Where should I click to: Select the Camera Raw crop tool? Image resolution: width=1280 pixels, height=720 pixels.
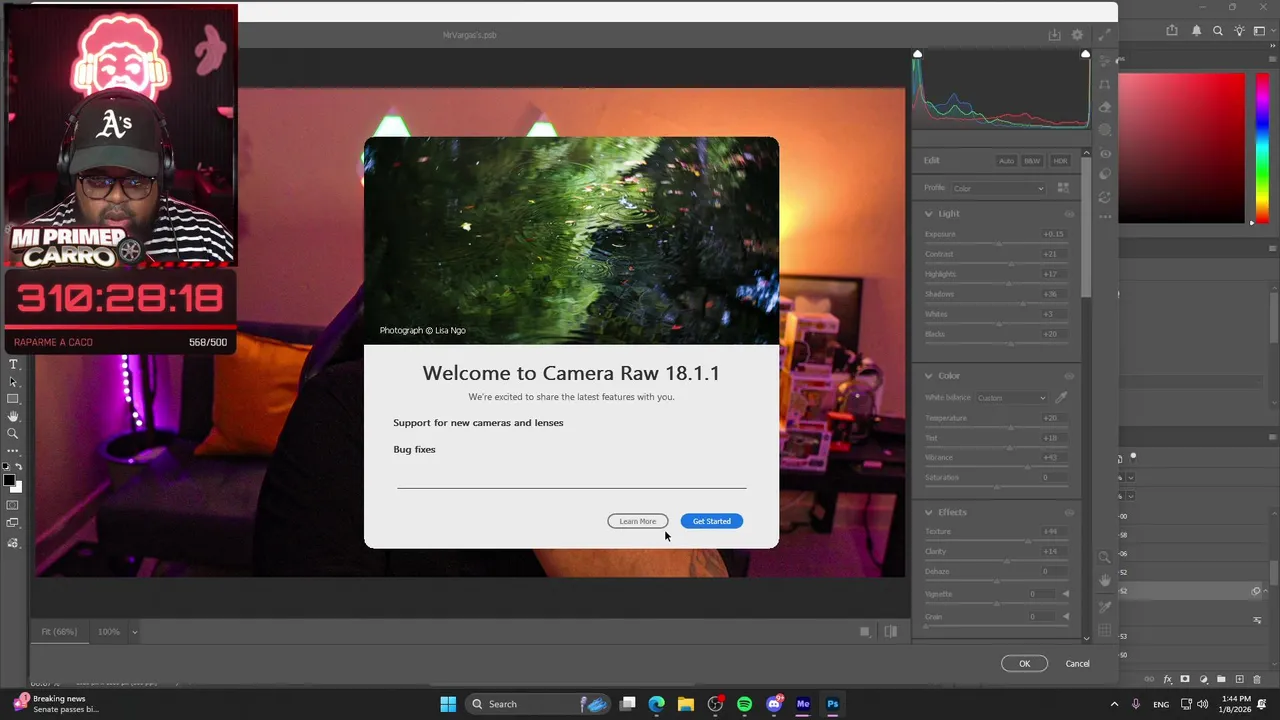pyautogui.click(x=1104, y=85)
